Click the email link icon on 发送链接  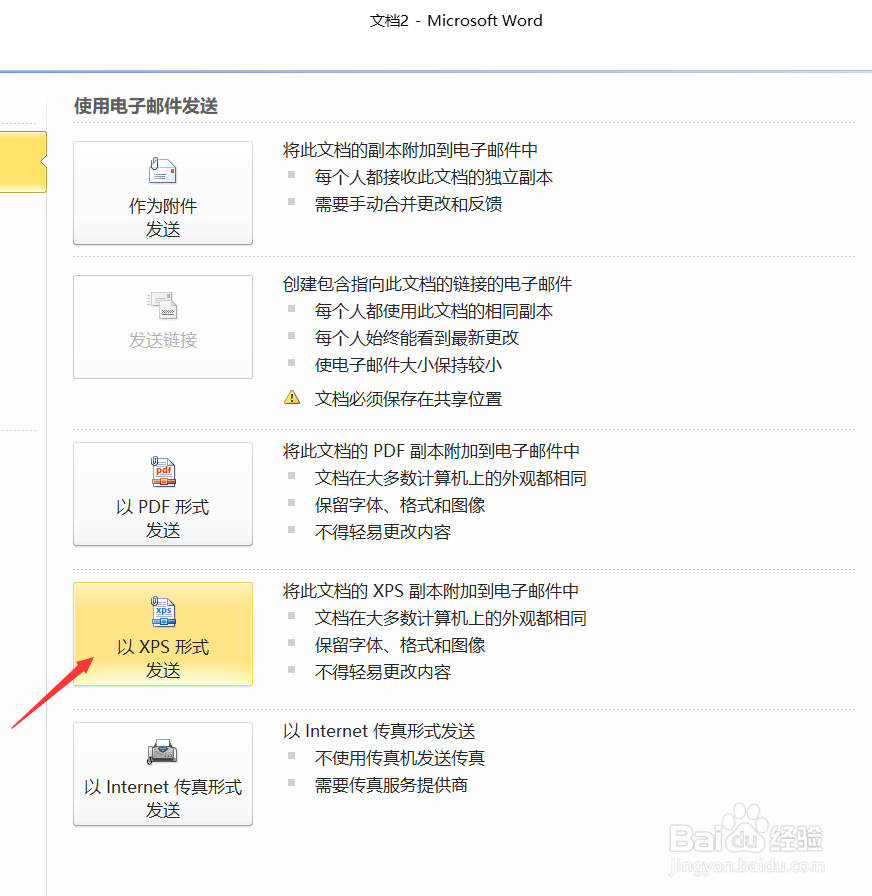pyautogui.click(x=162, y=305)
